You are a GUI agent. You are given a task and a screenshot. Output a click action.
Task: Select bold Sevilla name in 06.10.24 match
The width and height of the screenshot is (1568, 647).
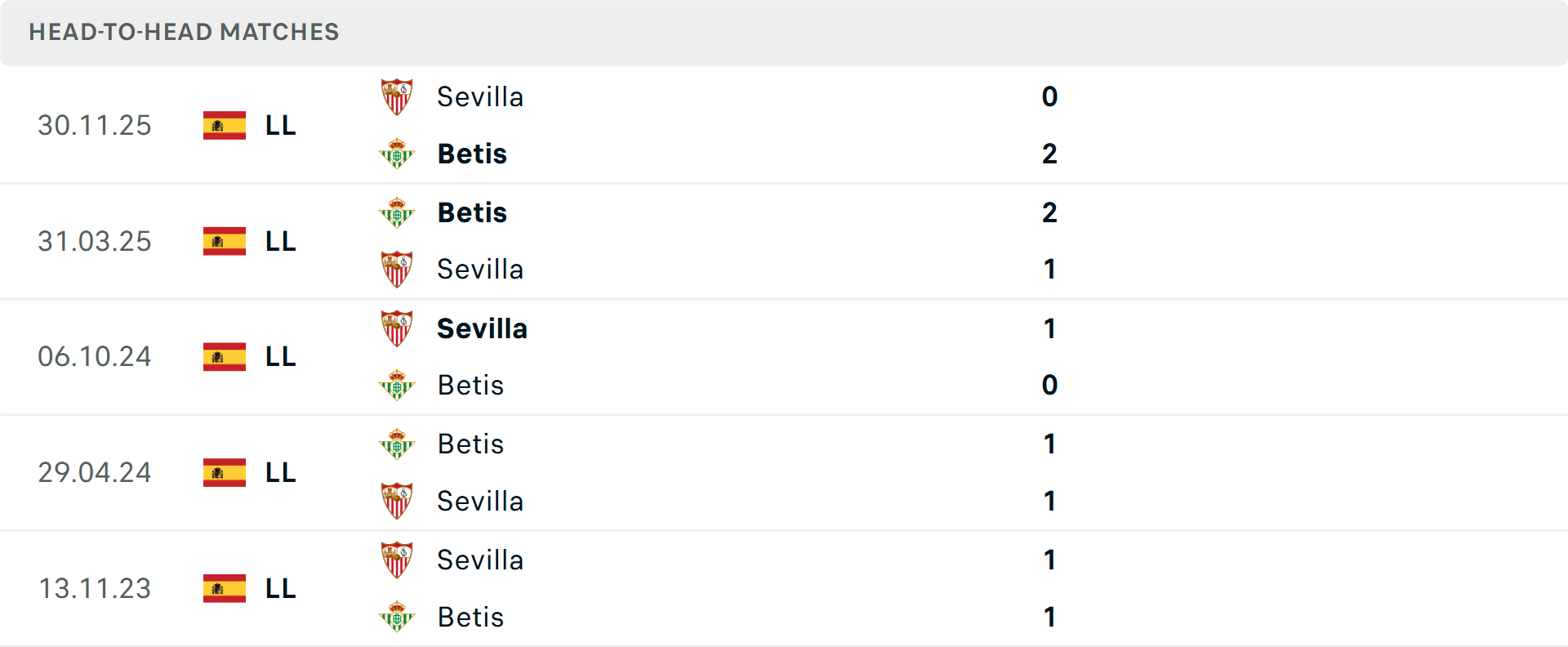pos(482,328)
